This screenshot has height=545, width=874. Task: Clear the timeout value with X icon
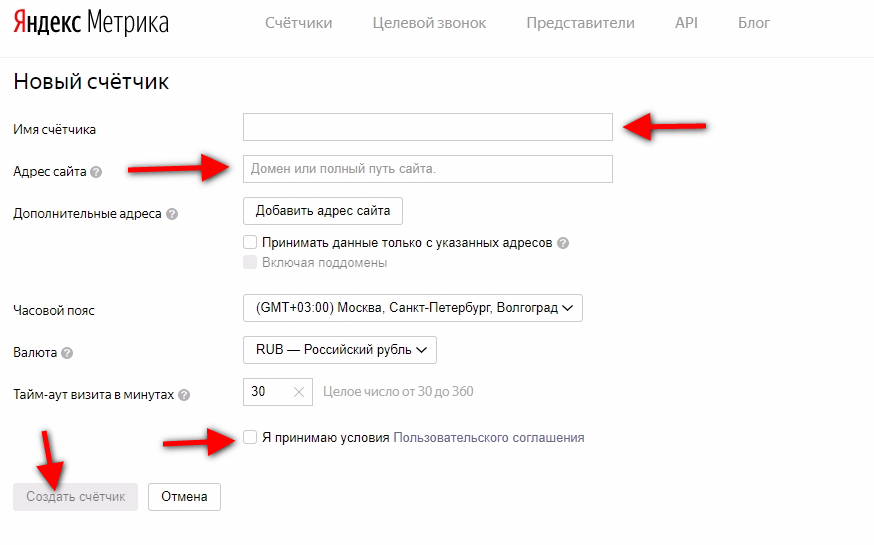click(x=299, y=392)
